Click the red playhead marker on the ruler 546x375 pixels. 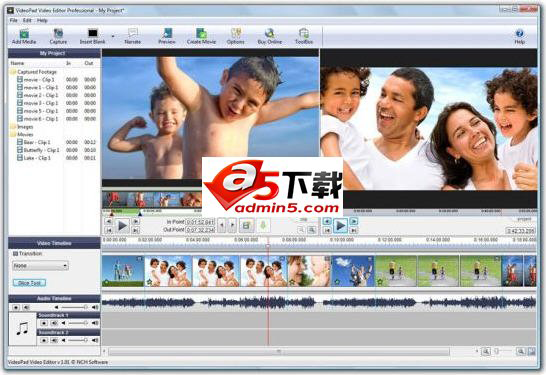tap(268, 245)
